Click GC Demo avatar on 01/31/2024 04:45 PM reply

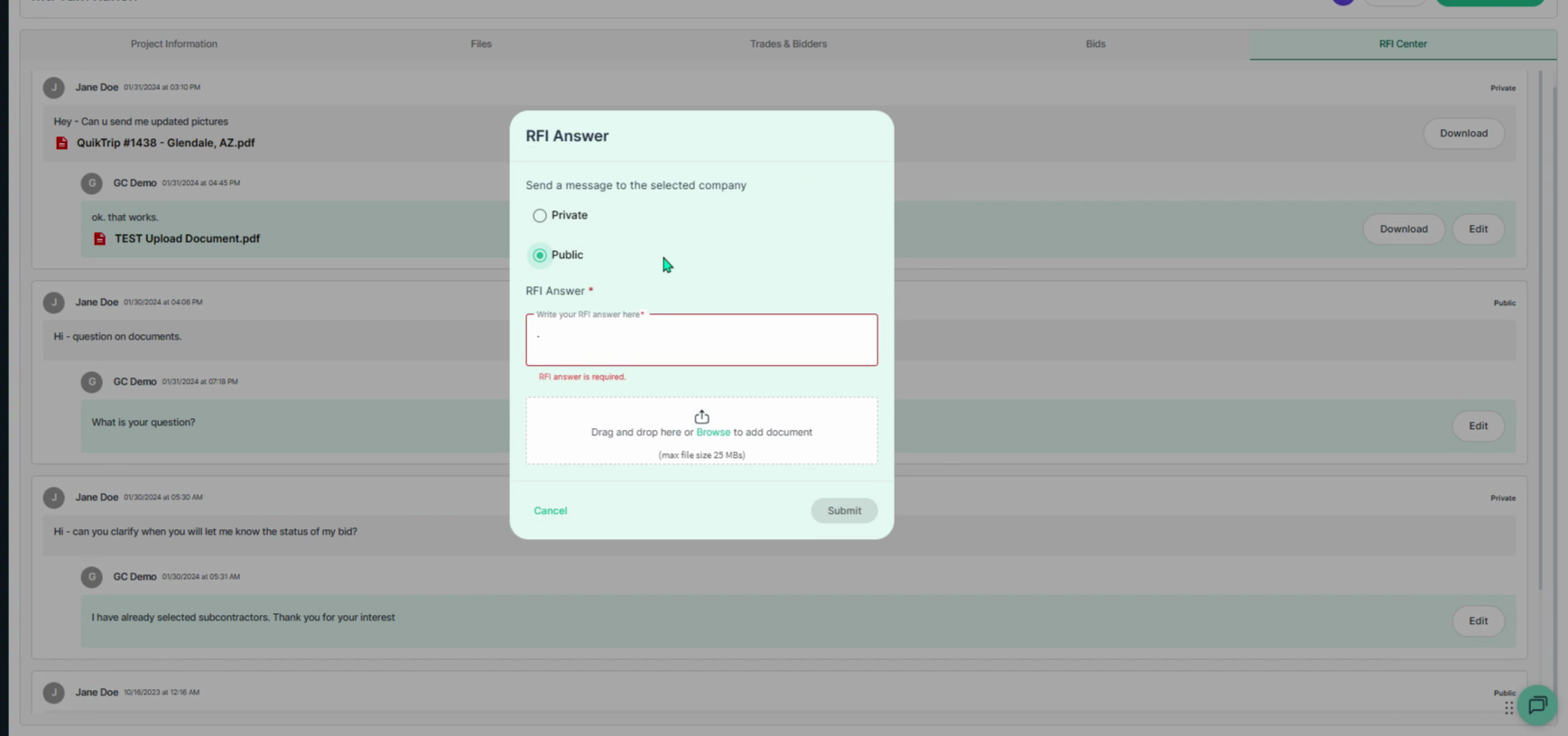[91, 183]
